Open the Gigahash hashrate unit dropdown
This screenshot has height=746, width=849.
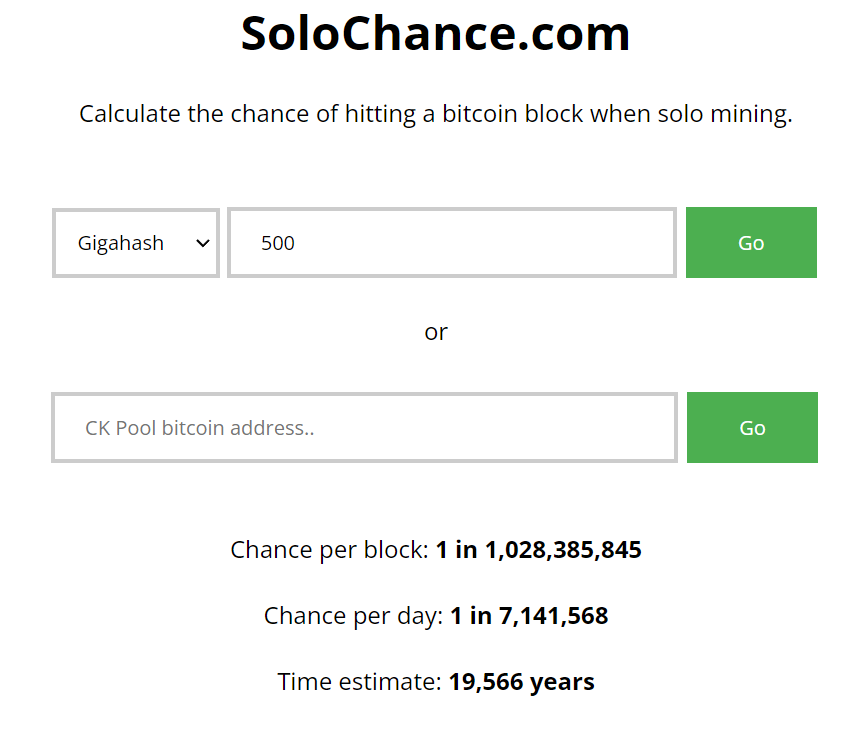click(x=136, y=243)
